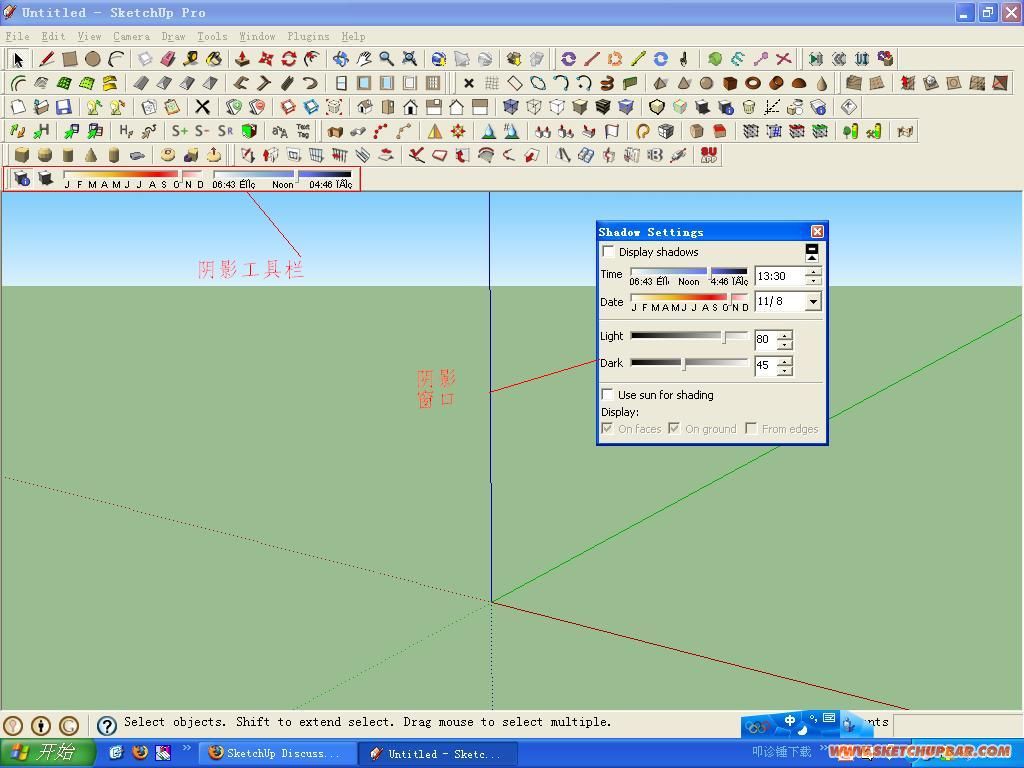Activate the Zoom magnifier tool
This screenshot has width=1024, height=768.
tap(387, 59)
